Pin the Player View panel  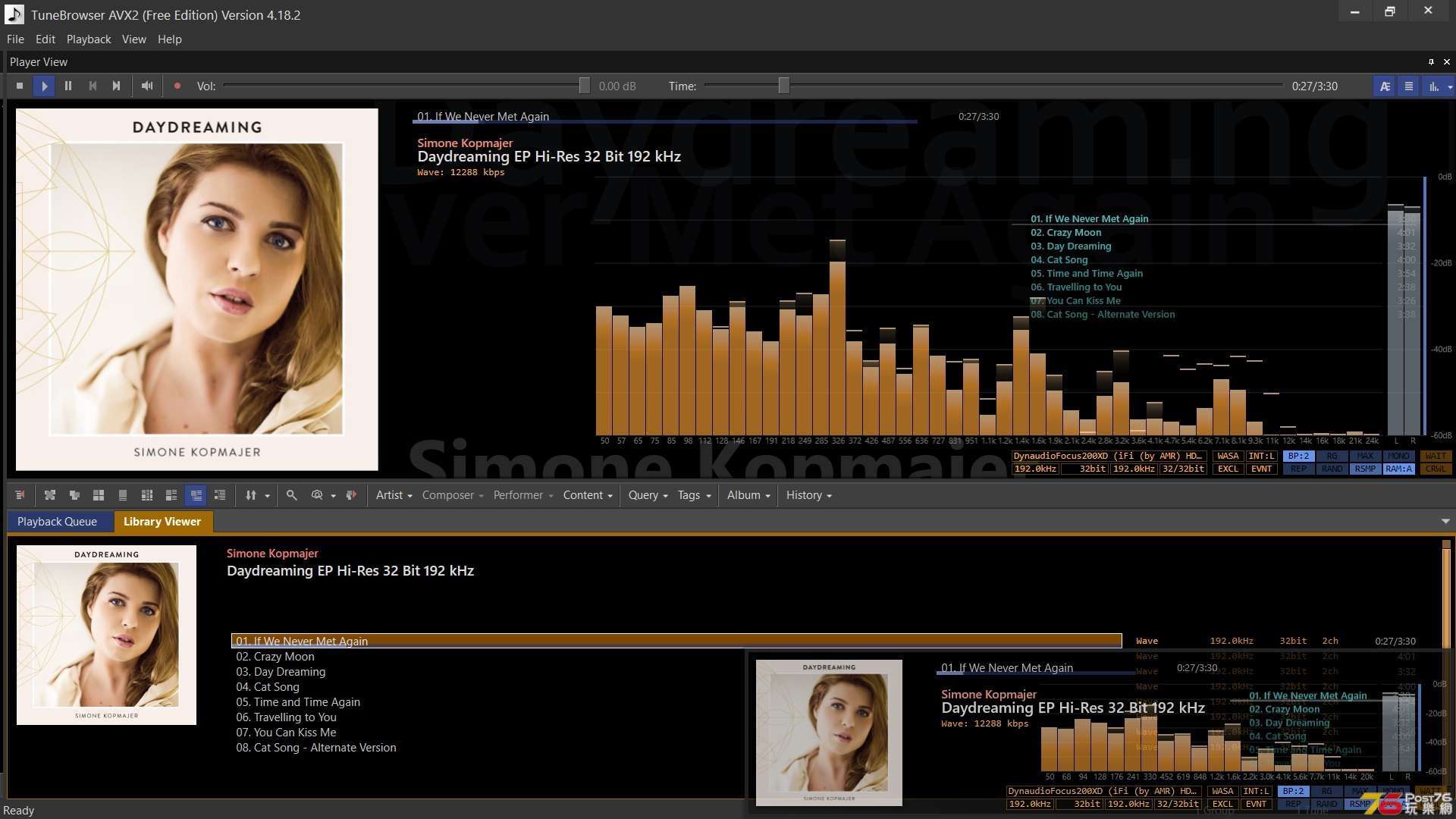pyautogui.click(x=1431, y=61)
